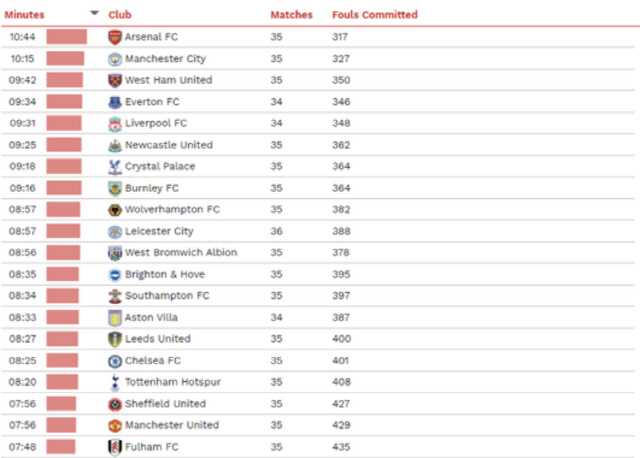Viewport: 640px width, 458px height.
Task: Sort by Fouls Committed column header
Action: pos(375,15)
